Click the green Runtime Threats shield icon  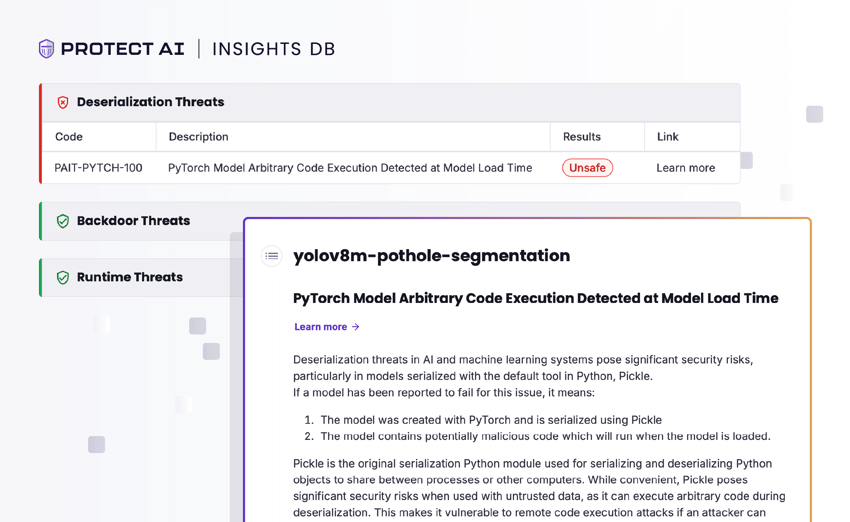(x=63, y=278)
